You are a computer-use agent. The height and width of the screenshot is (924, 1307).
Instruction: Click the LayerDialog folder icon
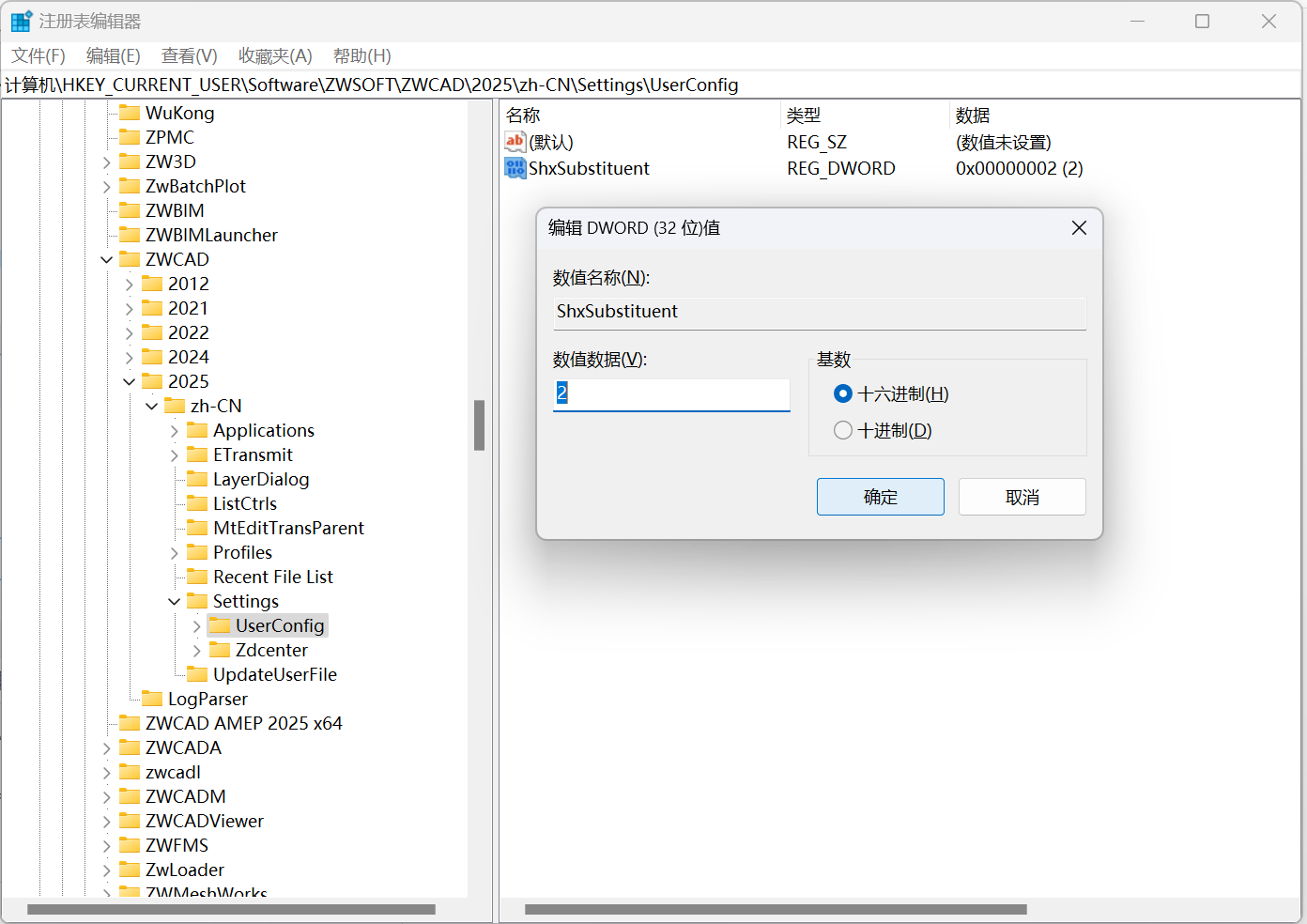coord(197,479)
